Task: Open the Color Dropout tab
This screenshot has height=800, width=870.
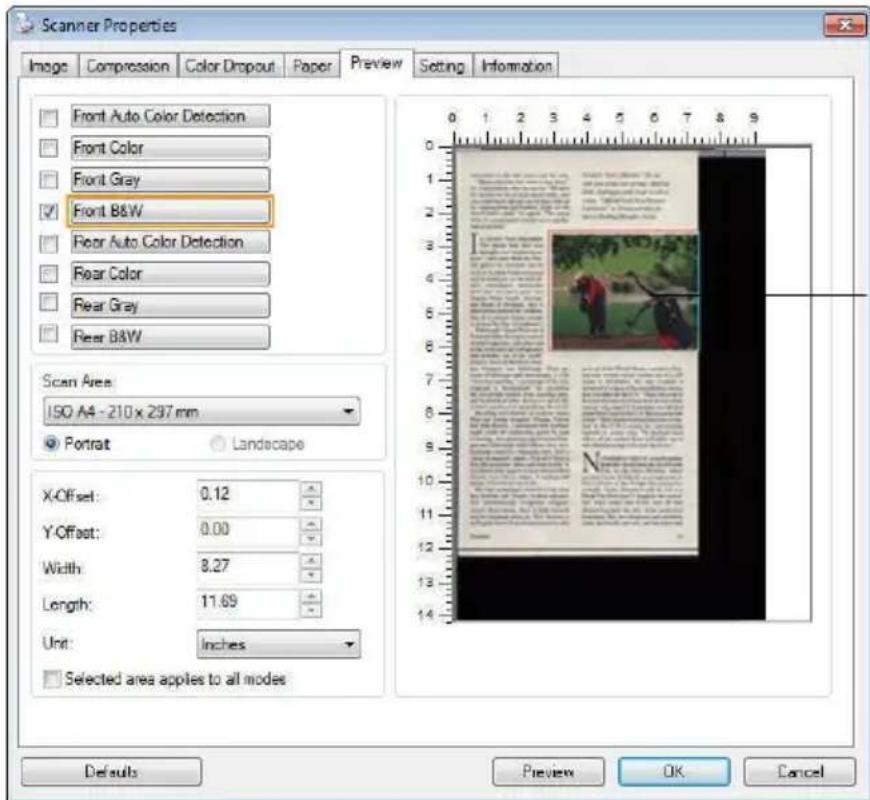Action: pyautogui.click(x=230, y=66)
